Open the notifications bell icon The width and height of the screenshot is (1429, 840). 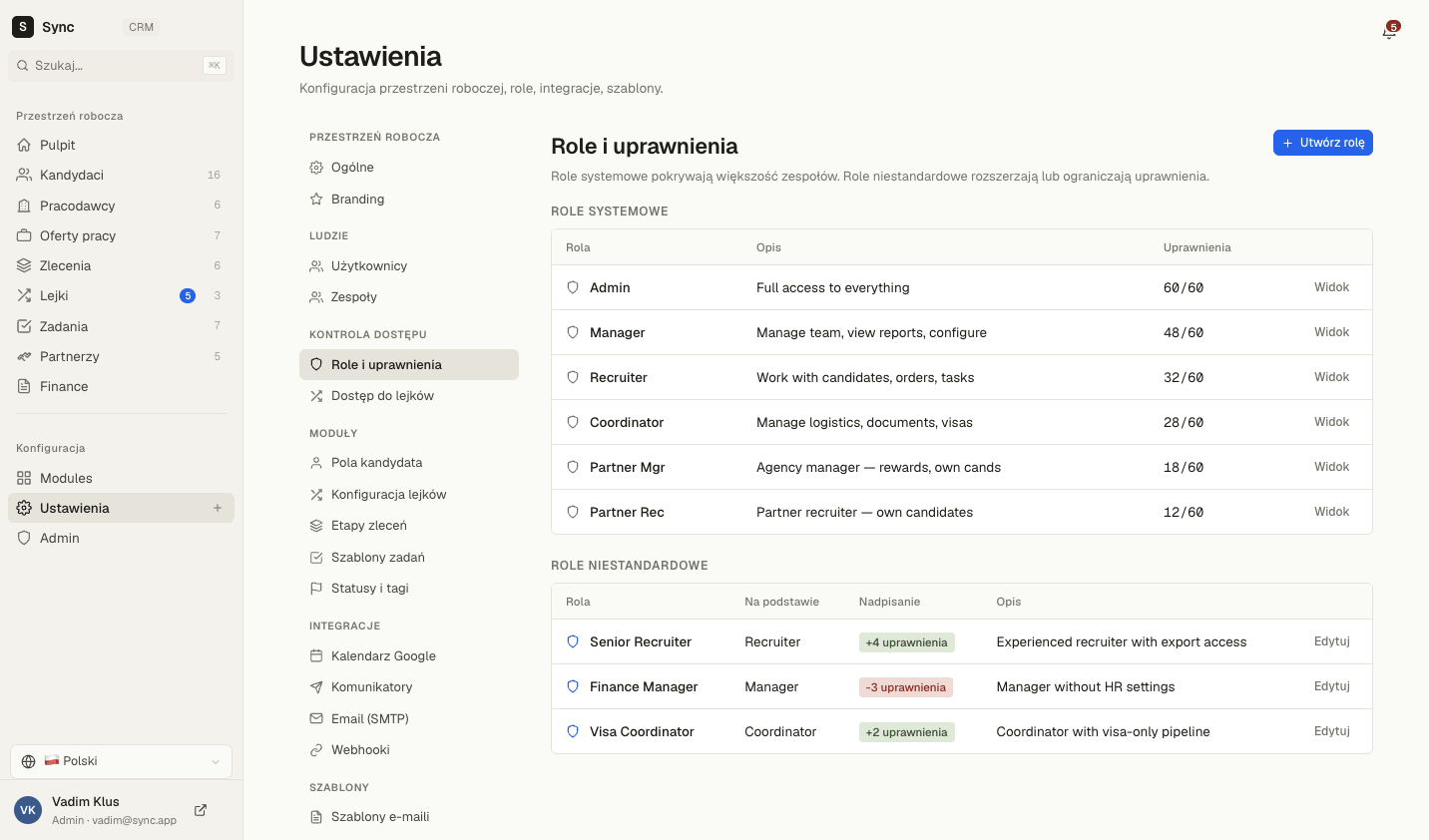tap(1389, 31)
